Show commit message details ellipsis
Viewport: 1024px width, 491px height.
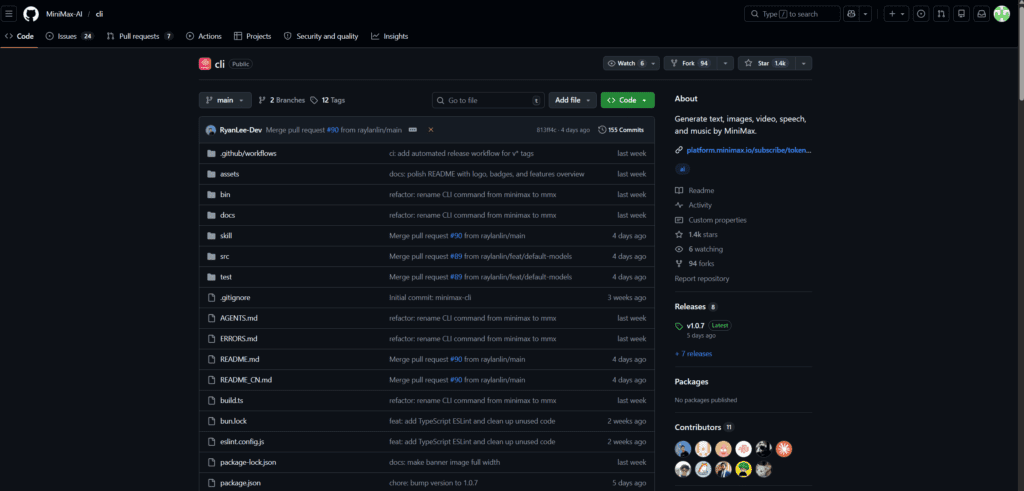pos(413,130)
